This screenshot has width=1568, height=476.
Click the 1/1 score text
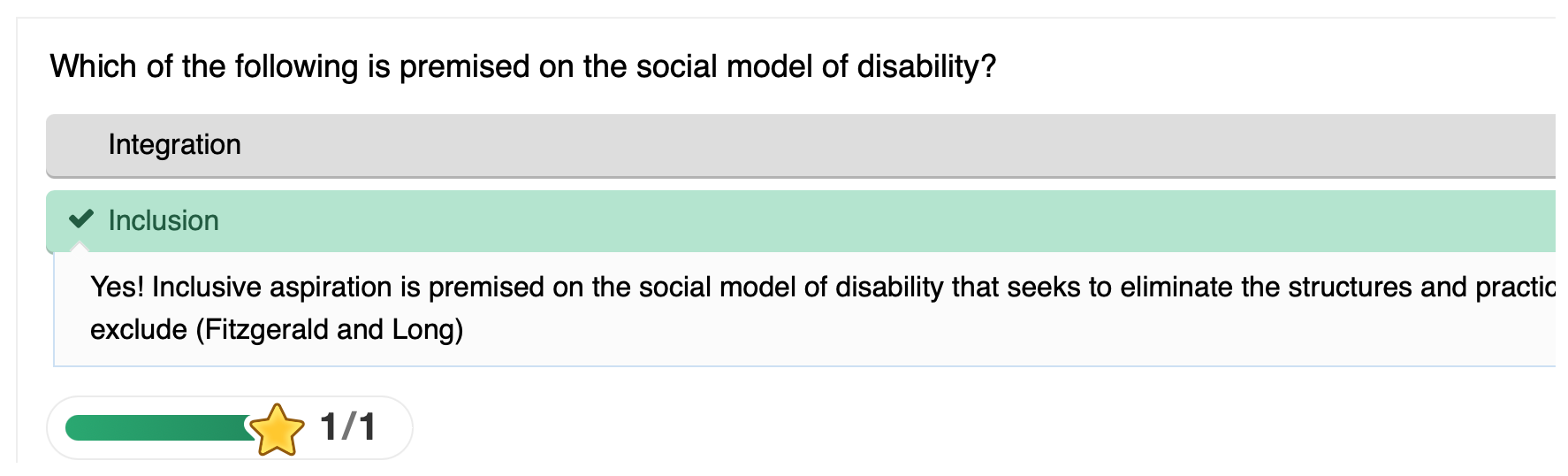[x=348, y=427]
